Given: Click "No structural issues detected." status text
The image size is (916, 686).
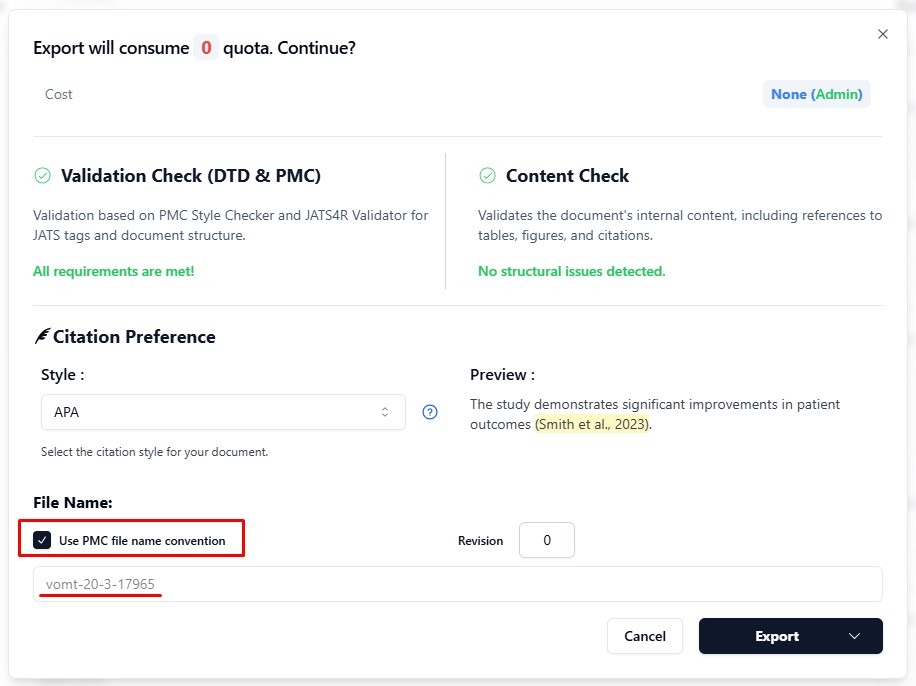Looking at the screenshot, I should coord(571,271).
